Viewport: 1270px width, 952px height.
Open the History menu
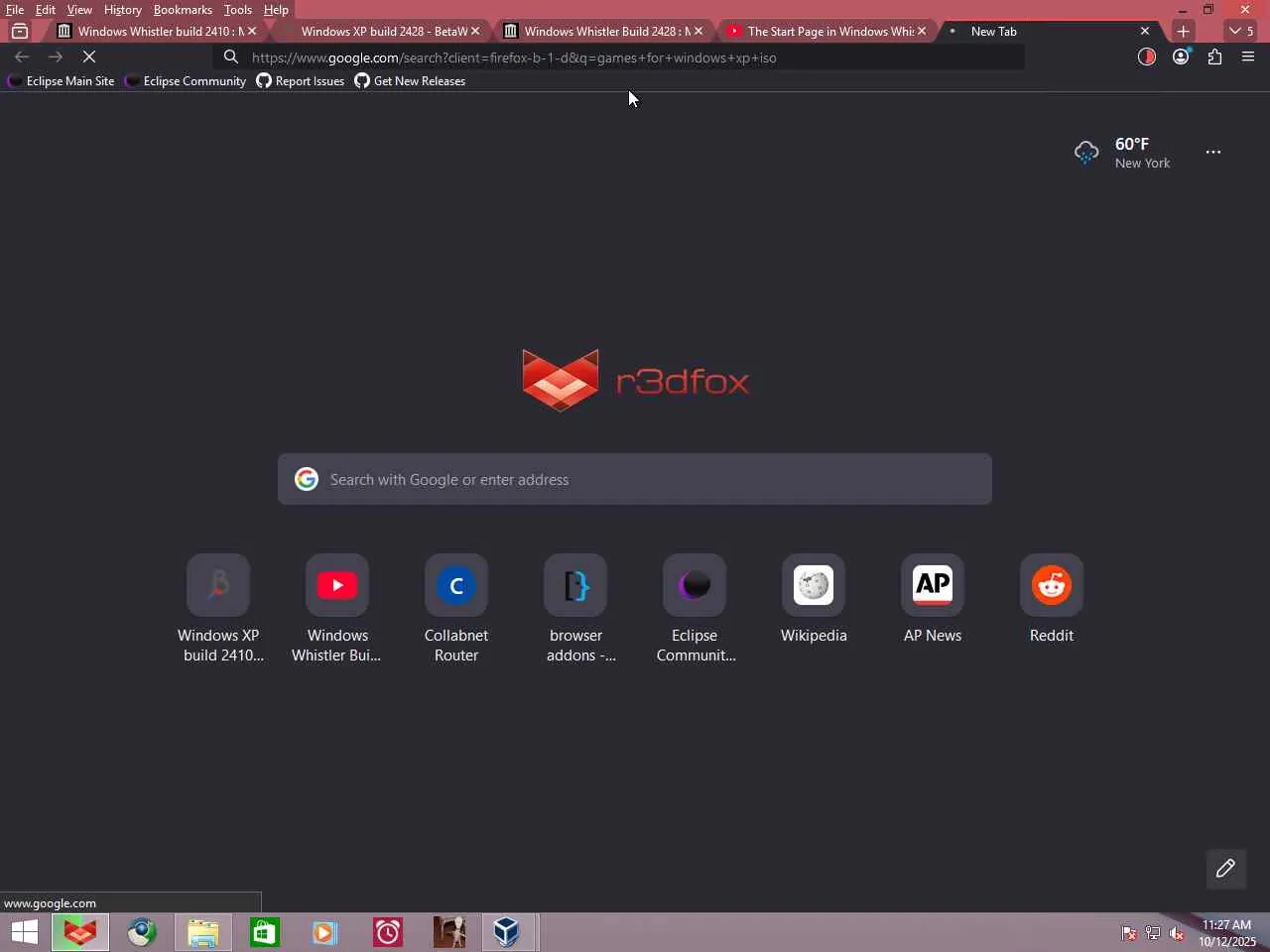pyautogui.click(x=123, y=10)
